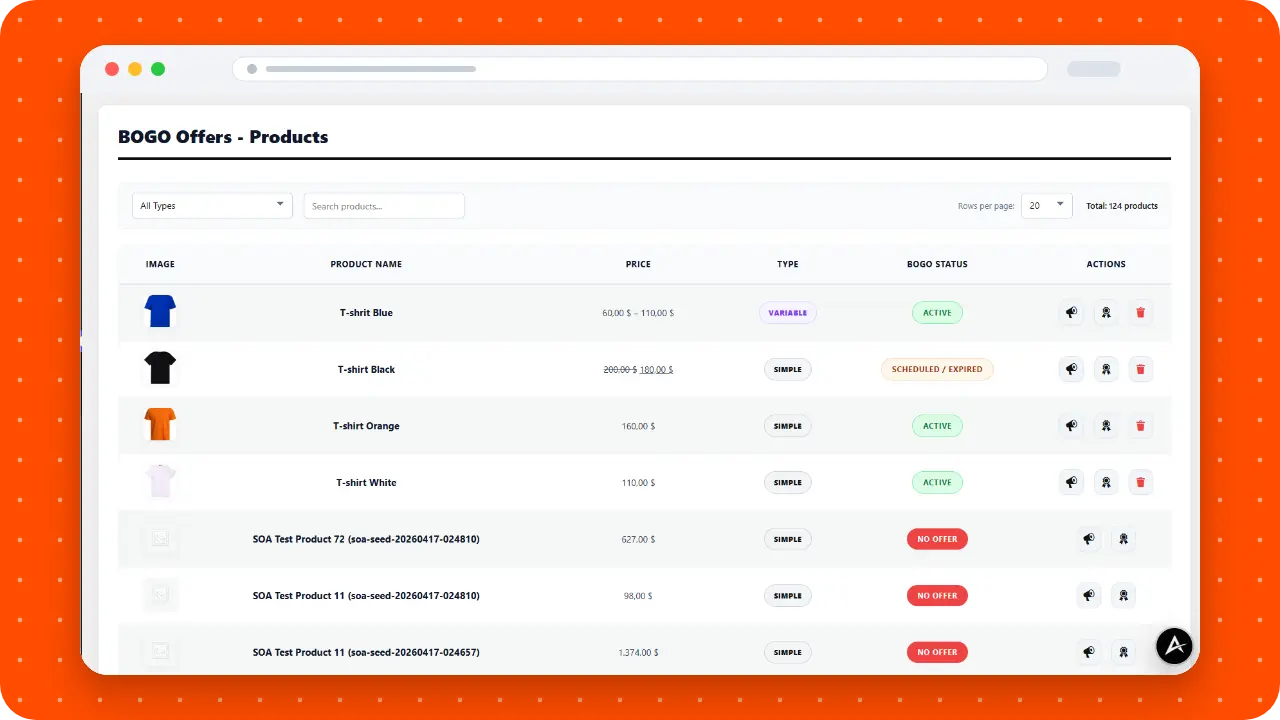This screenshot has width=1280, height=720.
Task: Click the 180,00 $ sale price
Action: click(x=656, y=369)
